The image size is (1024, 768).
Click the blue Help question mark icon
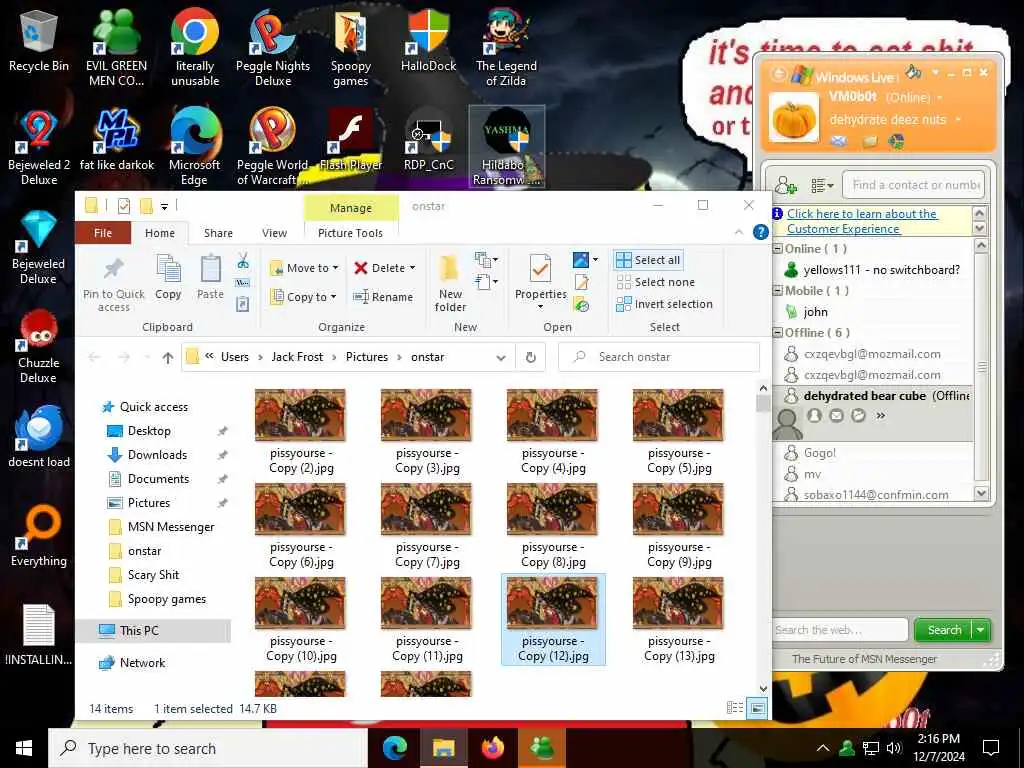pos(760,232)
